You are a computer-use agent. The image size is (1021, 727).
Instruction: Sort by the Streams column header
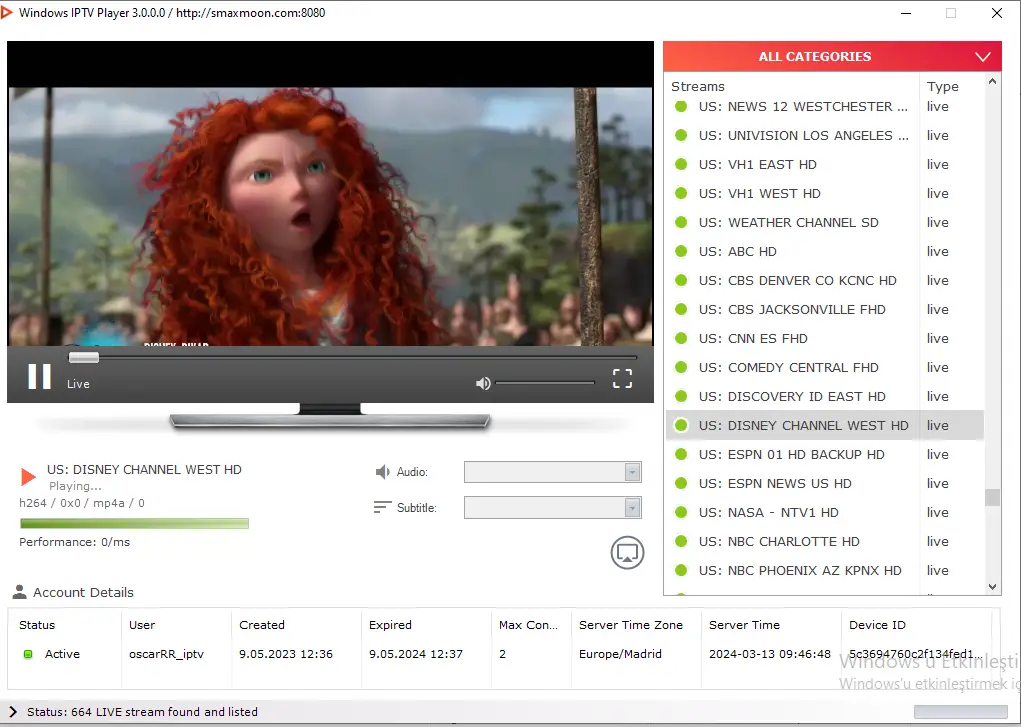(x=698, y=86)
